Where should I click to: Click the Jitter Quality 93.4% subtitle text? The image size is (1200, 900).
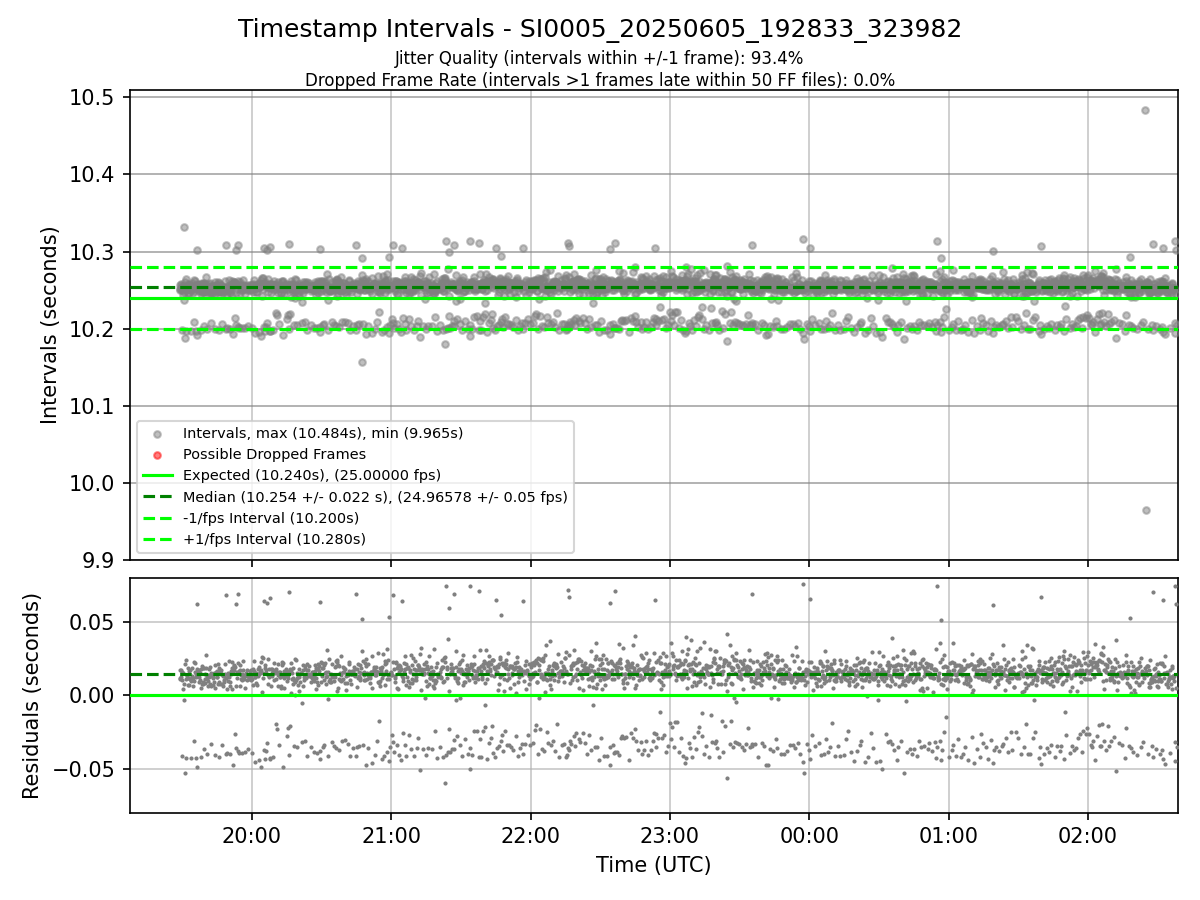(x=599, y=59)
